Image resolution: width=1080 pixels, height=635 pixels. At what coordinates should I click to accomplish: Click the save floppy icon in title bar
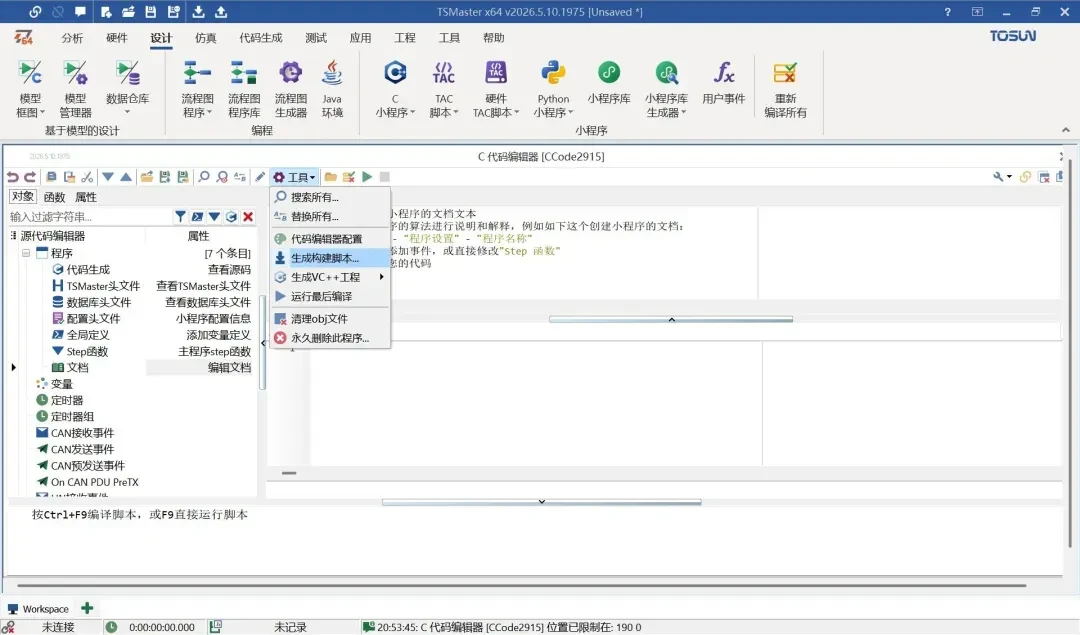(151, 12)
